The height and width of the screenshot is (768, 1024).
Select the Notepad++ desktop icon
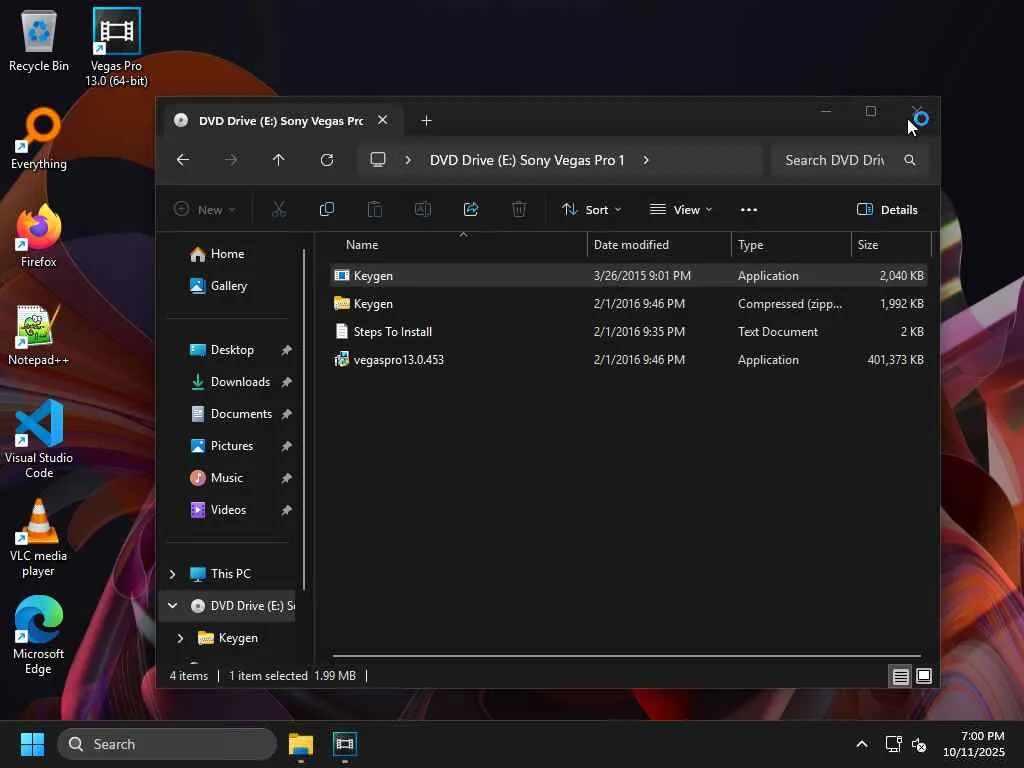39,334
